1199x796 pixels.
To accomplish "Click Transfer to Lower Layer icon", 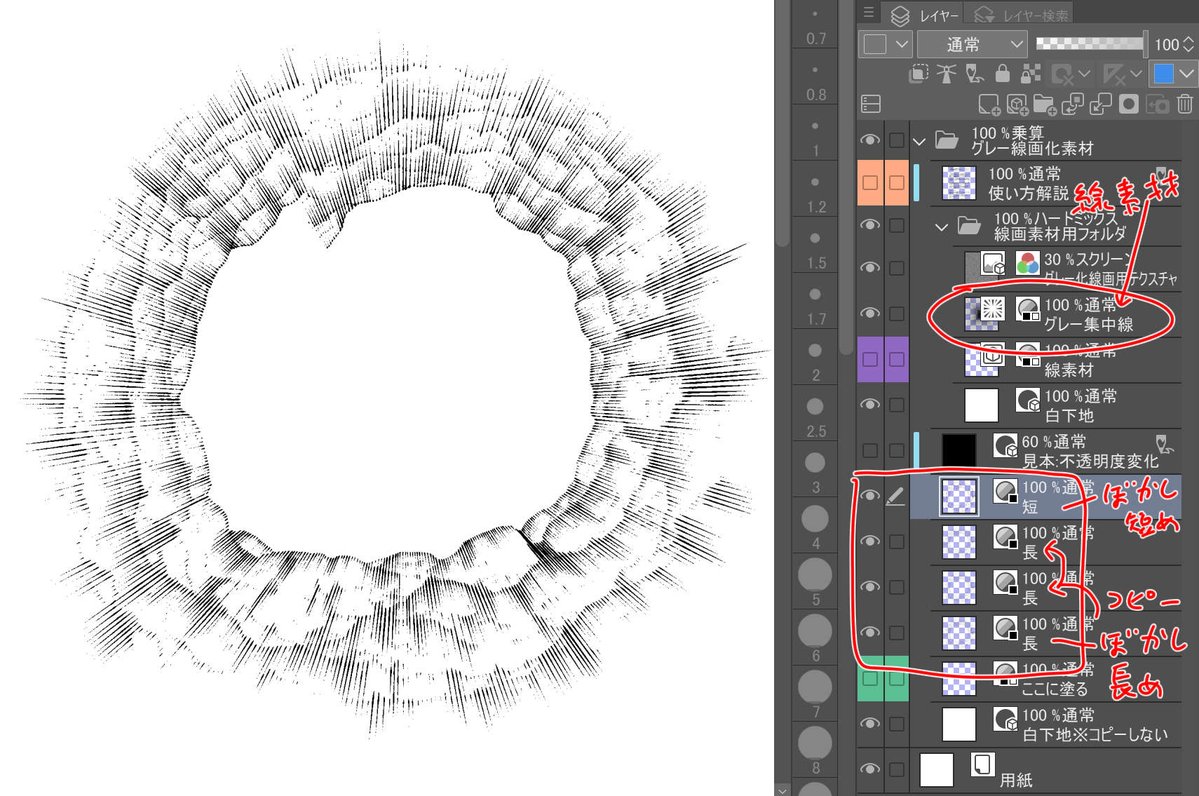I will [1072, 104].
